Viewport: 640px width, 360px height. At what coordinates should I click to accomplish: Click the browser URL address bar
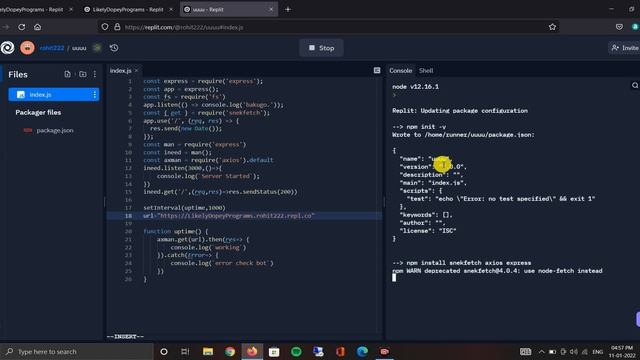[x=328, y=27]
